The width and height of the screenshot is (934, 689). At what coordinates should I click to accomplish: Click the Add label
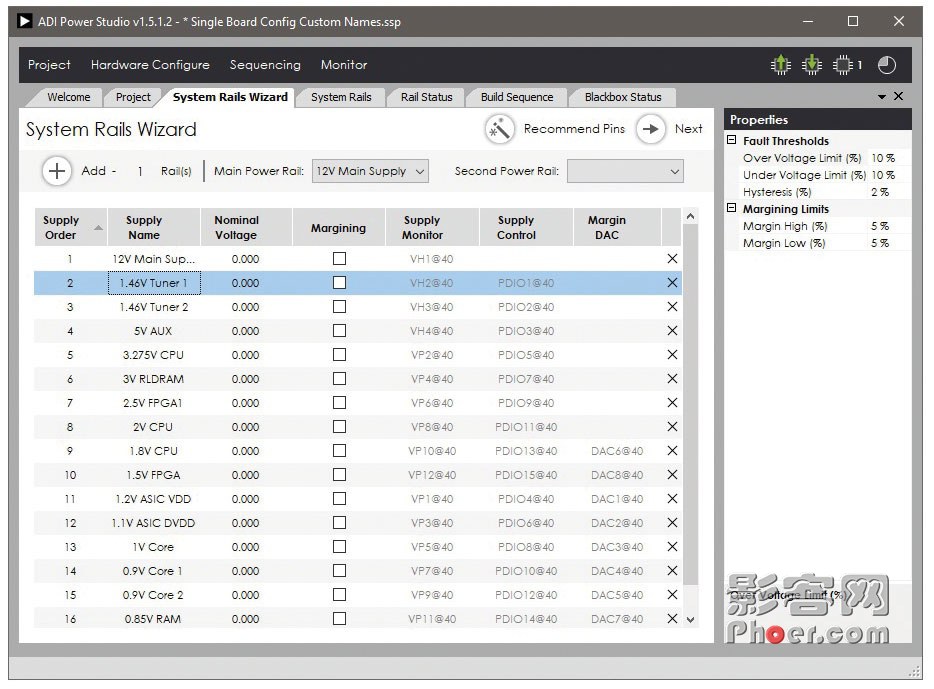[94, 171]
